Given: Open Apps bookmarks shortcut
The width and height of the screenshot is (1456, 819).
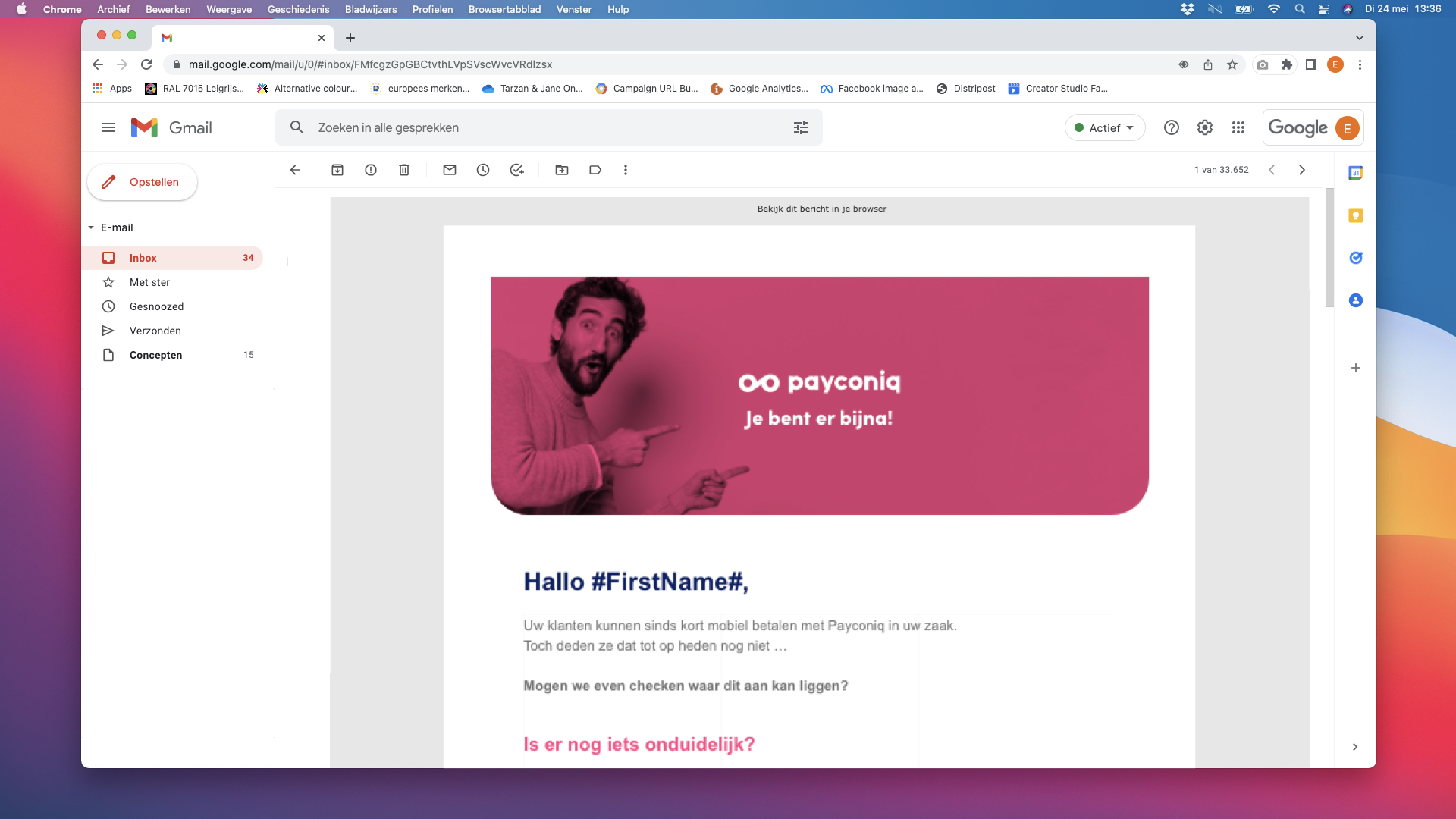Looking at the screenshot, I should click(112, 89).
